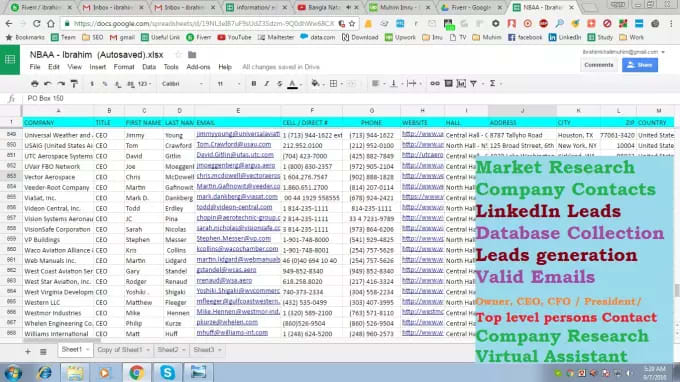The image size is (680, 382).
Task: Open the fill color bucket tool
Action: (315, 84)
